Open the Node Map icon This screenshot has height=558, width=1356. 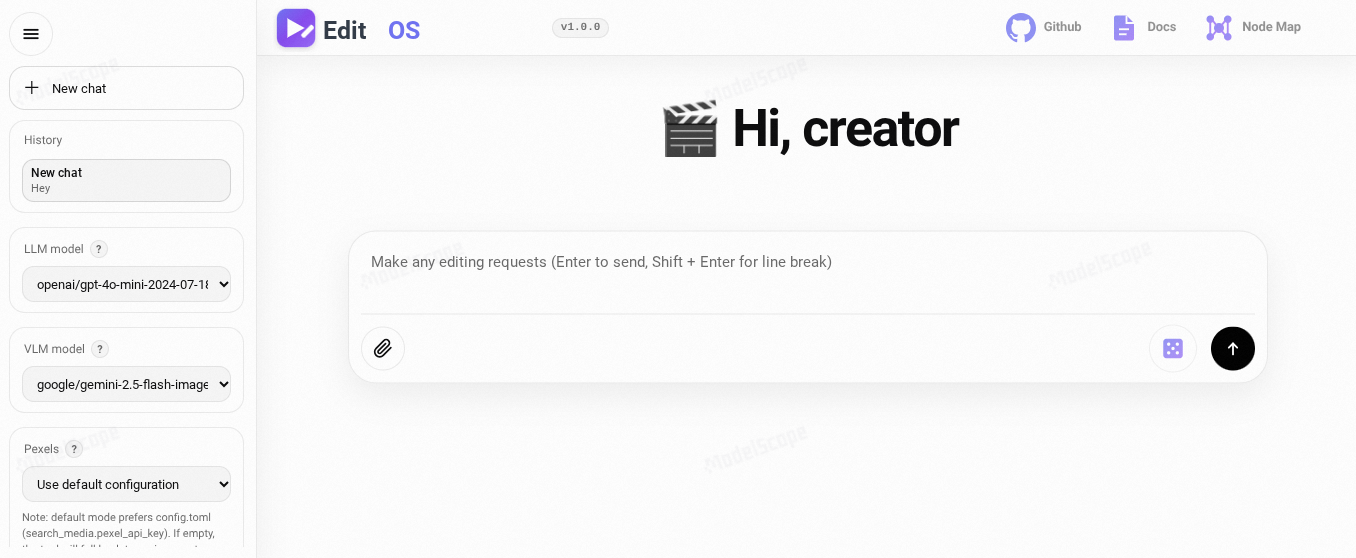tap(1219, 27)
